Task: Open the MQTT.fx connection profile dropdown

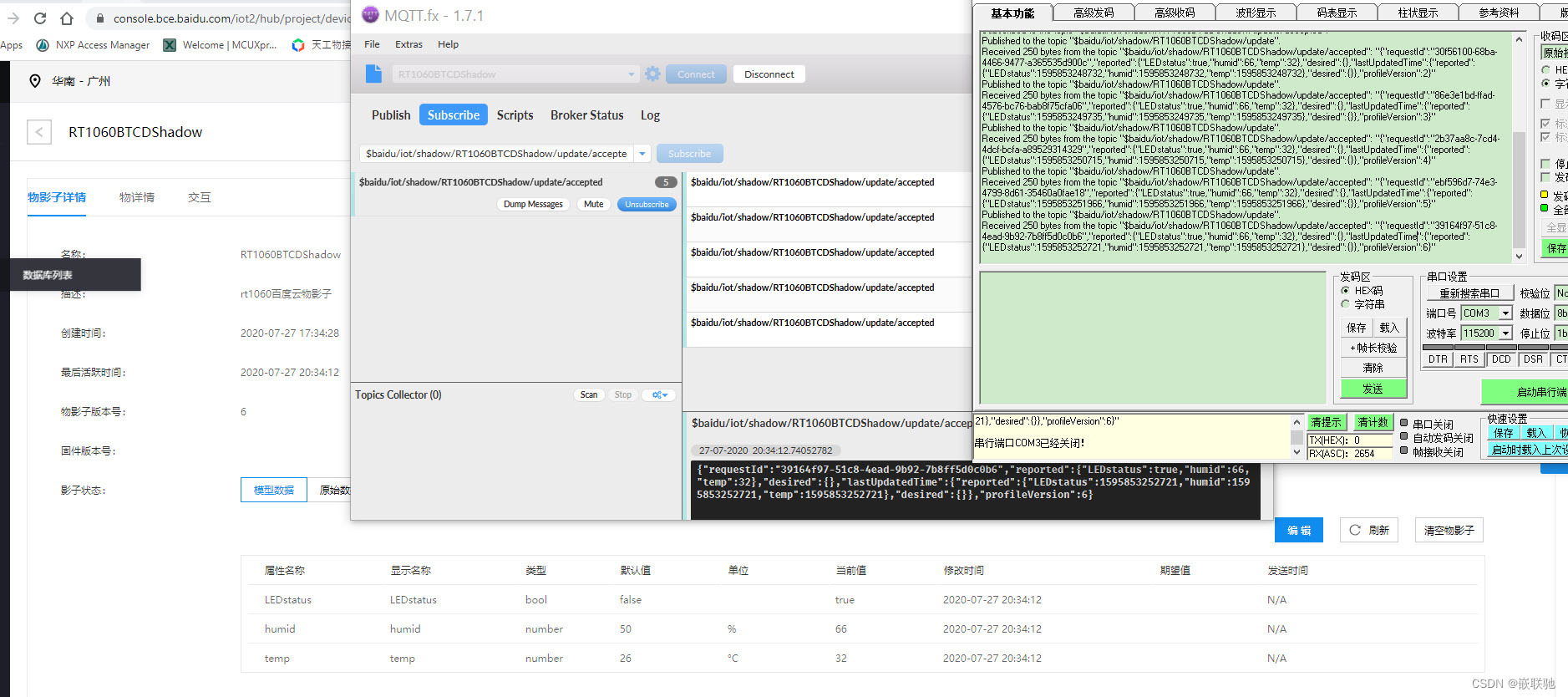Action: click(632, 74)
